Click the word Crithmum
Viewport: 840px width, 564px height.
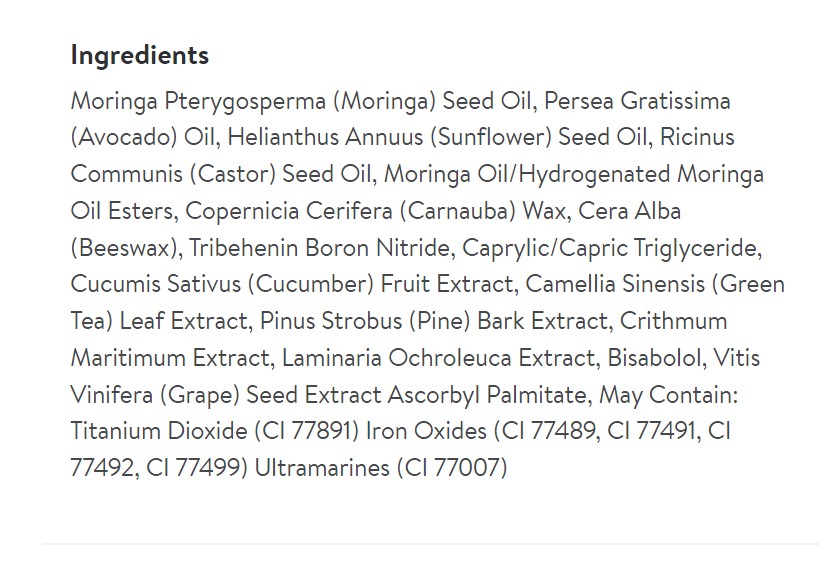tap(674, 321)
